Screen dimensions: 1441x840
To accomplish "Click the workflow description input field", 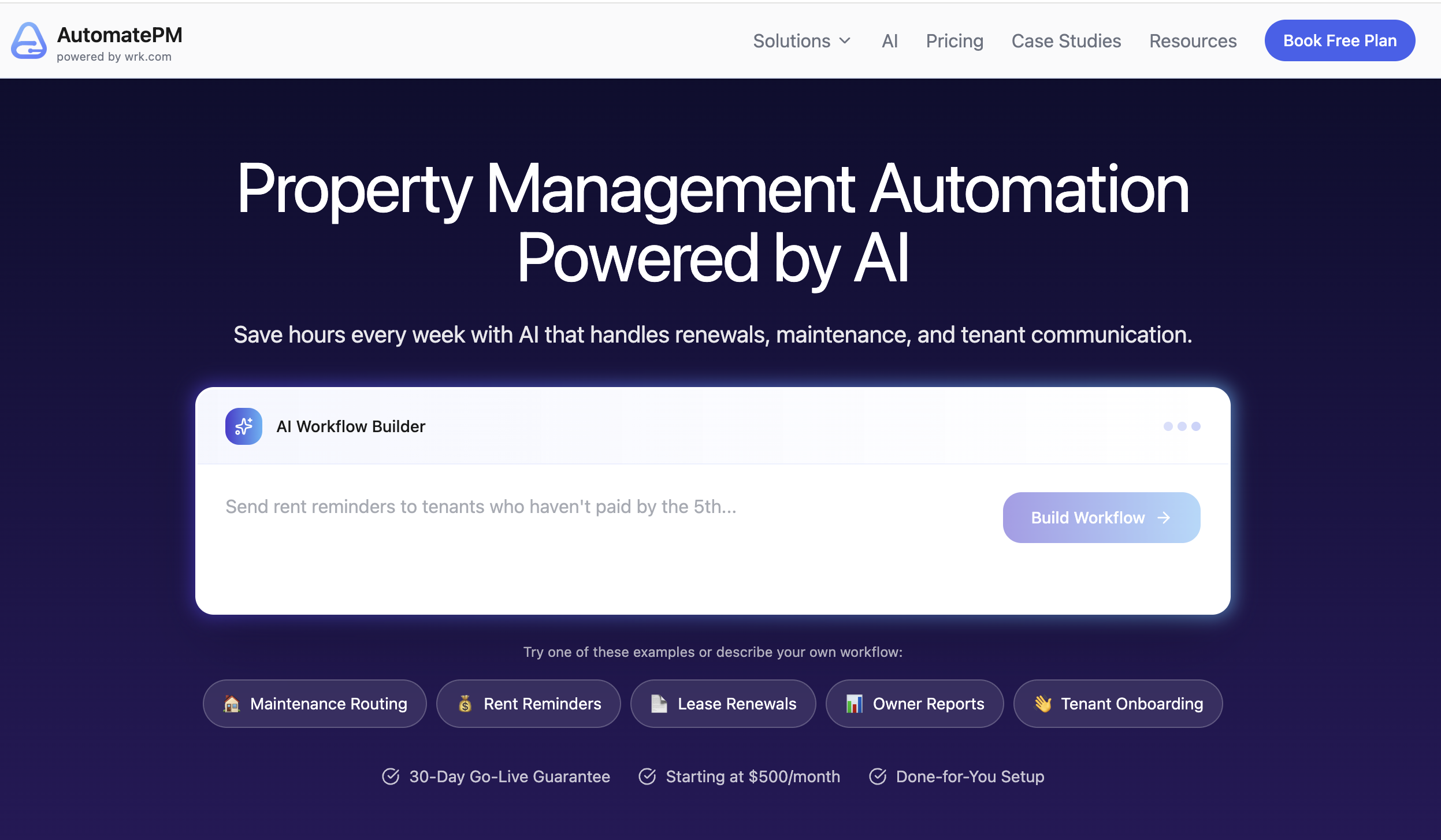I will point(520,507).
